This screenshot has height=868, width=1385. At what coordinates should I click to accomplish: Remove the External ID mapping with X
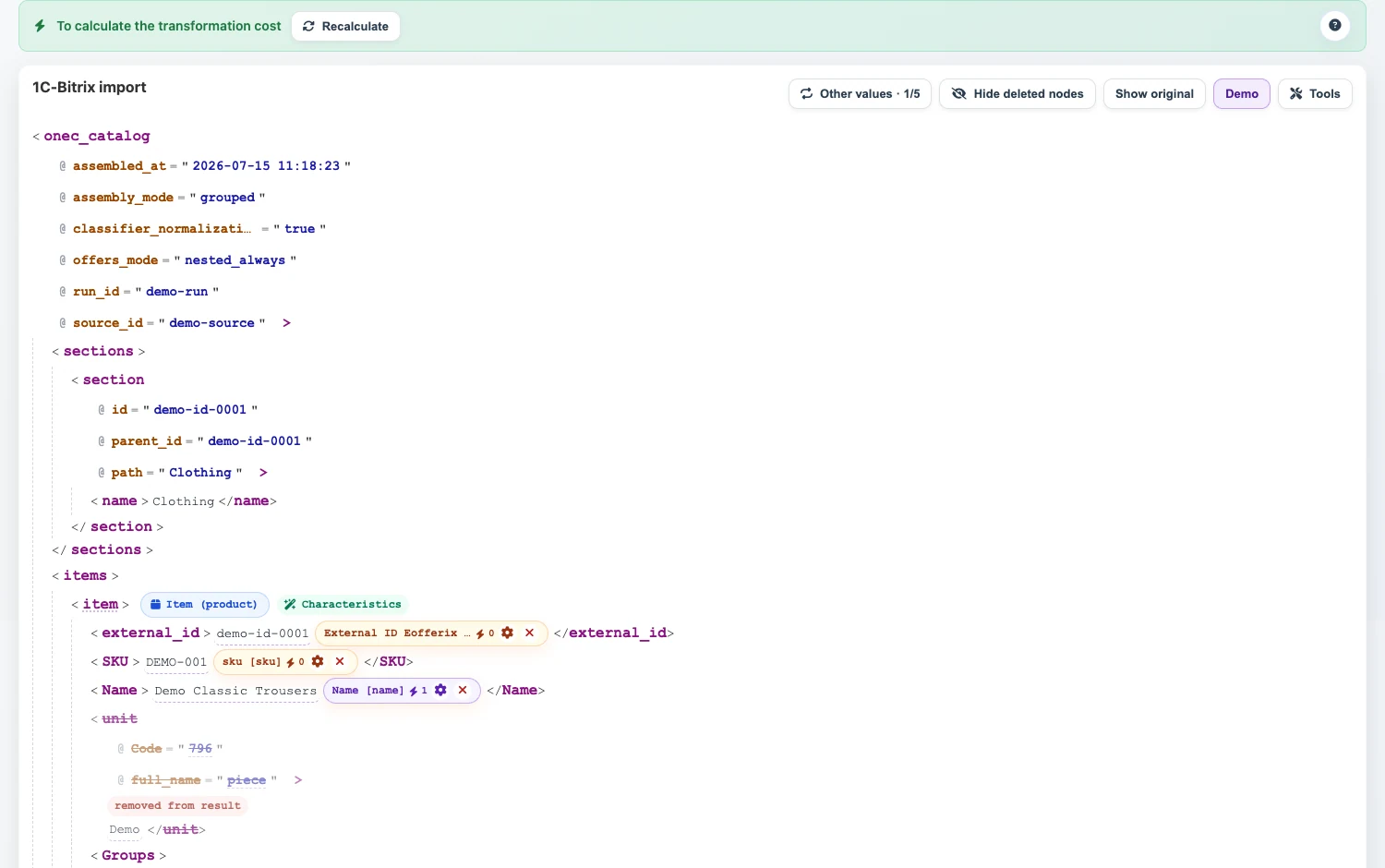pos(529,633)
